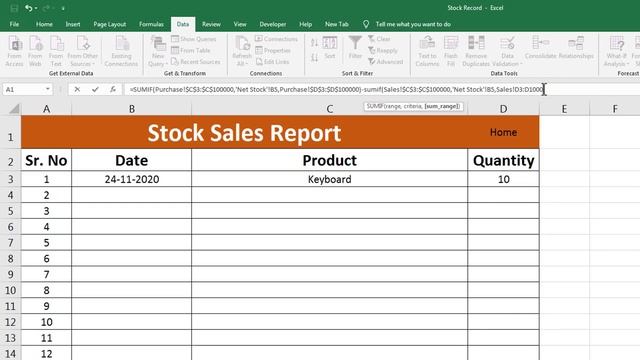The height and width of the screenshot is (360, 640).
Task: Click Sort A to Z icon
Action: click(x=314, y=43)
